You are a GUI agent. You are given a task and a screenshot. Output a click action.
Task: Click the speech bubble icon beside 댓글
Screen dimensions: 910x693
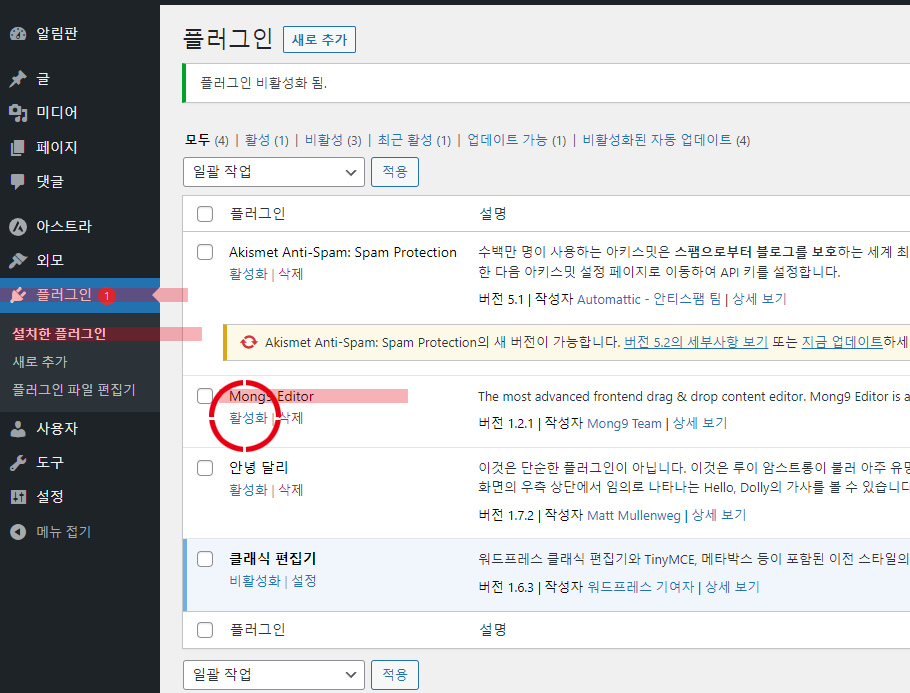17,182
